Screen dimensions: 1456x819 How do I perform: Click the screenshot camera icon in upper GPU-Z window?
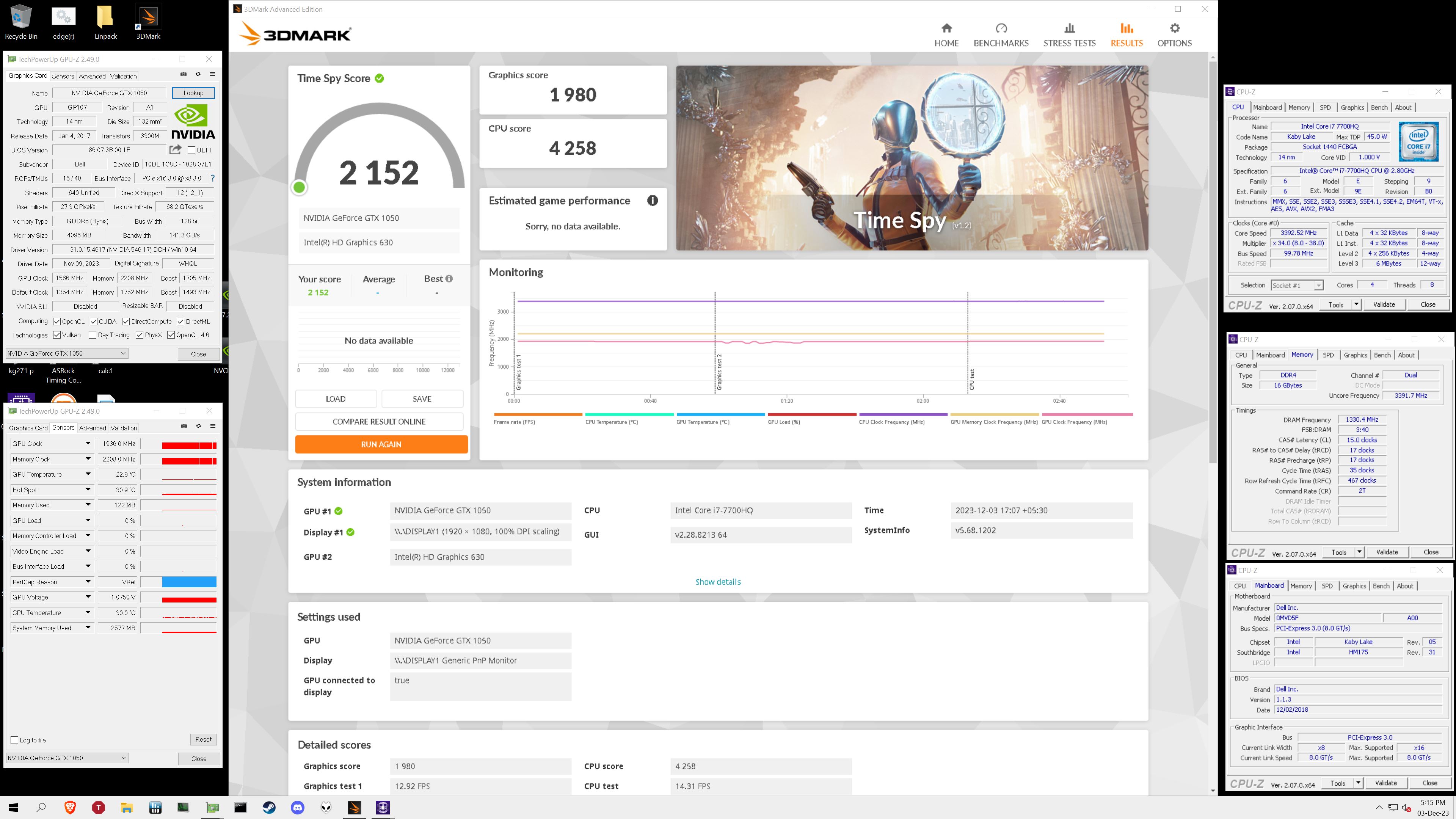183,74
